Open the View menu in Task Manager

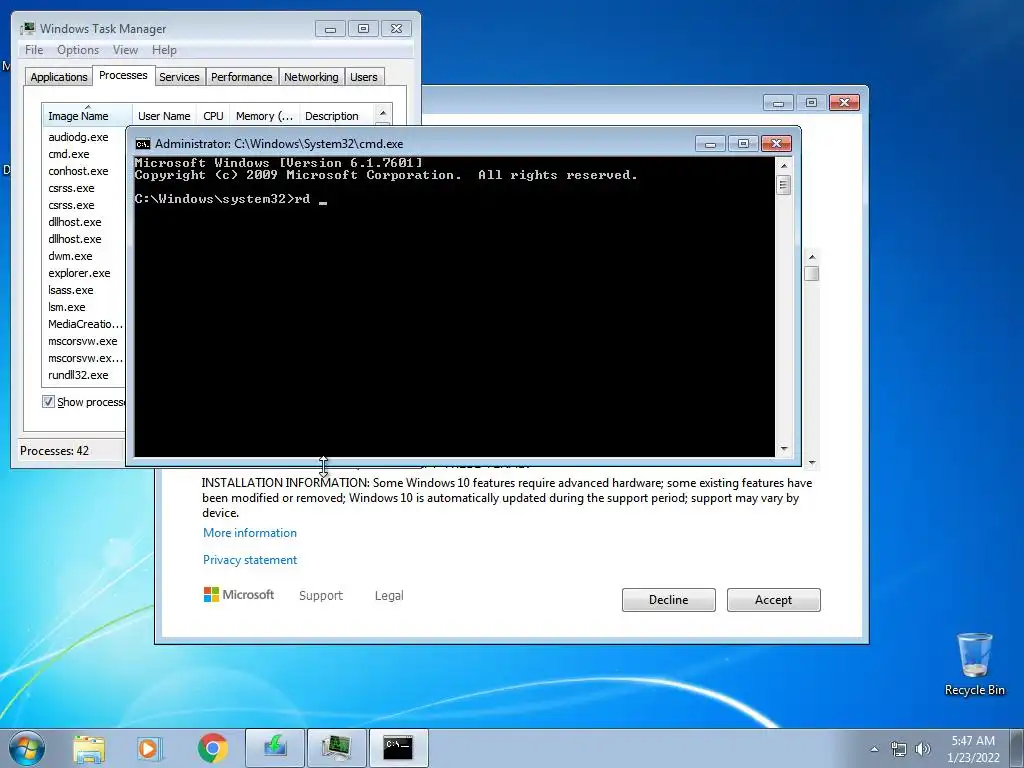[125, 50]
